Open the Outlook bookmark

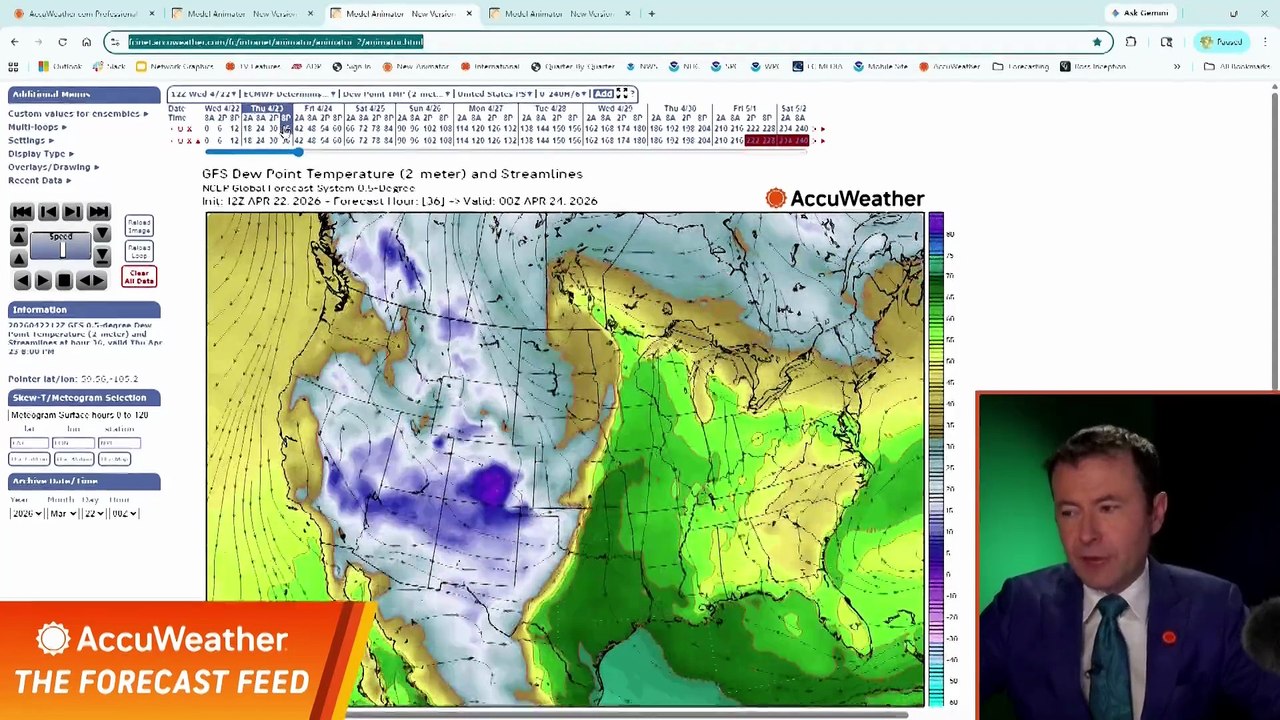tap(60, 67)
